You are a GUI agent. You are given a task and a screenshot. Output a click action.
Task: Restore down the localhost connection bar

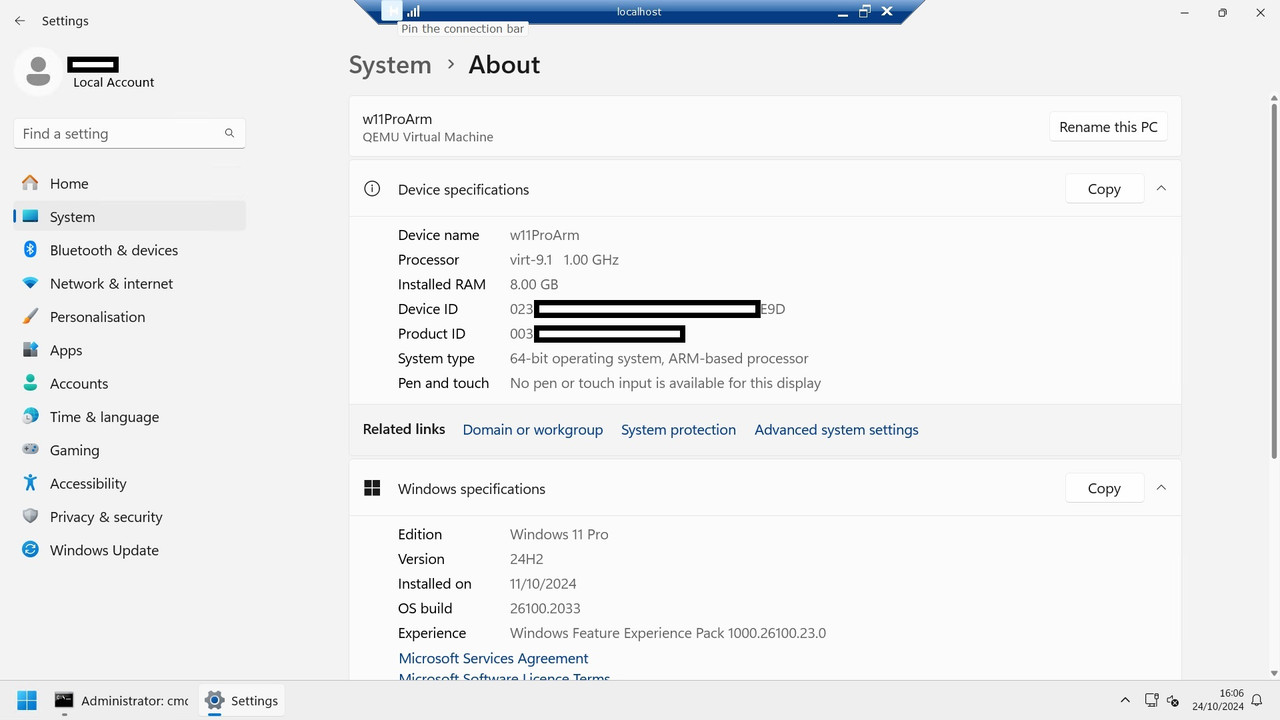coord(864,11)
